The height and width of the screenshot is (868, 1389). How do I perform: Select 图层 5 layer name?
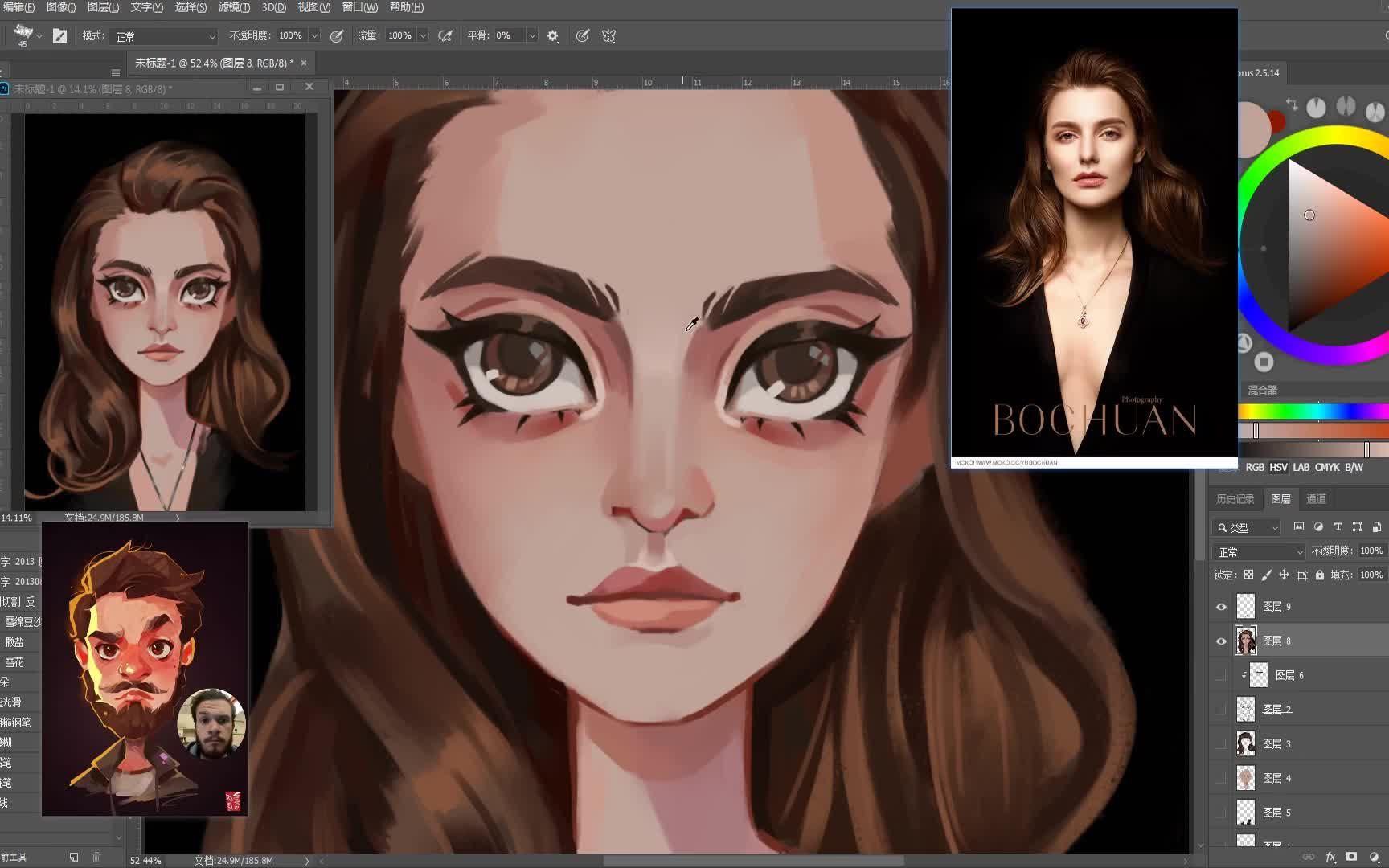click(1276, 813)
